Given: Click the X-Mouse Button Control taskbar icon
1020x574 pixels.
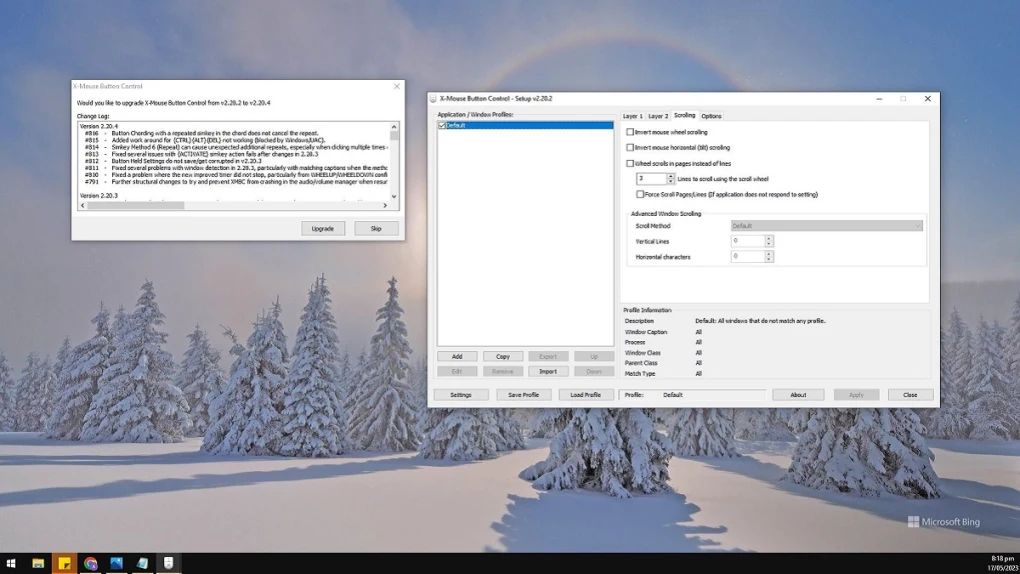Looking at the screenshot, I should point(168,563).
